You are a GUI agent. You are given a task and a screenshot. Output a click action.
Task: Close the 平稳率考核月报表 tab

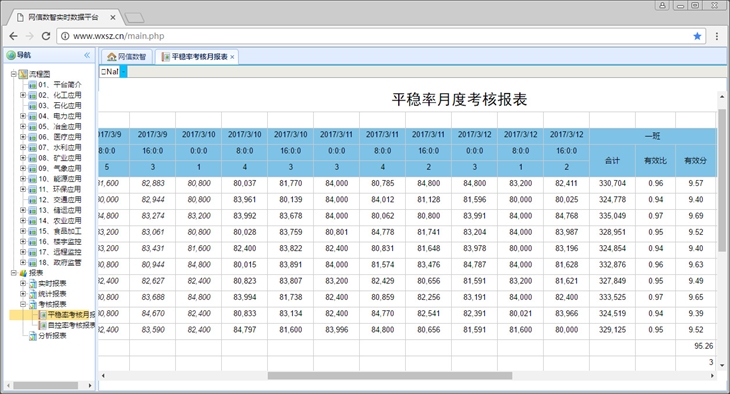tap(232, 57)
